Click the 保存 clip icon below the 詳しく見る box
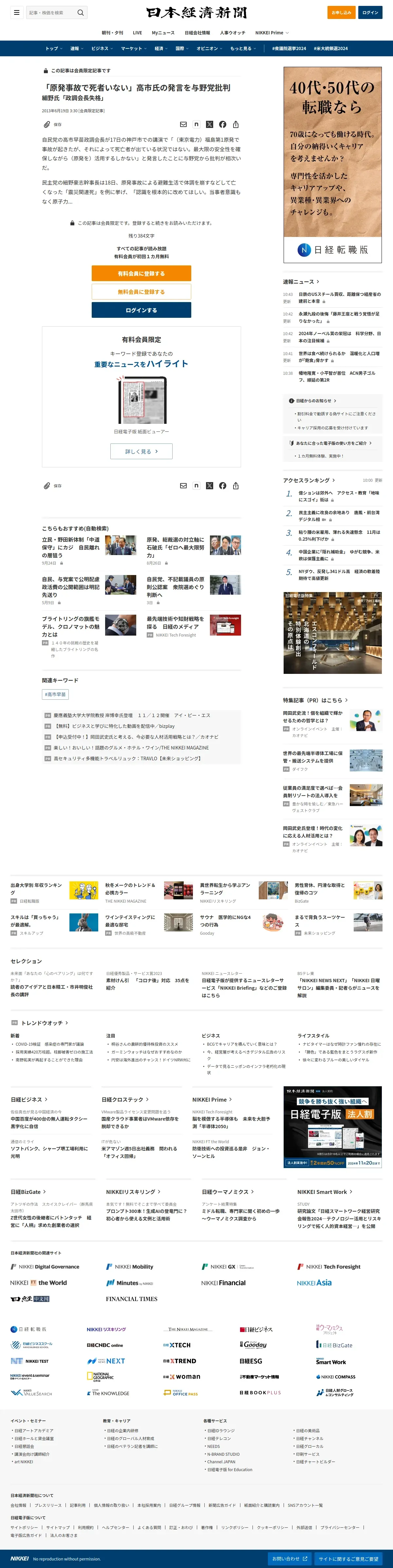Image resolution: width=393 pixels, height=1568 pixels. click(x=47, y=486)
